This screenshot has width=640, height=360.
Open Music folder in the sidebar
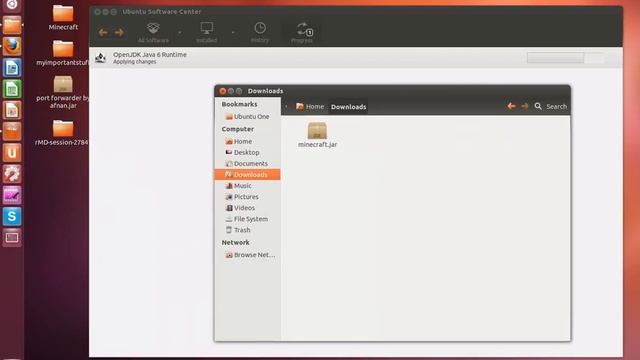(238, 185)
